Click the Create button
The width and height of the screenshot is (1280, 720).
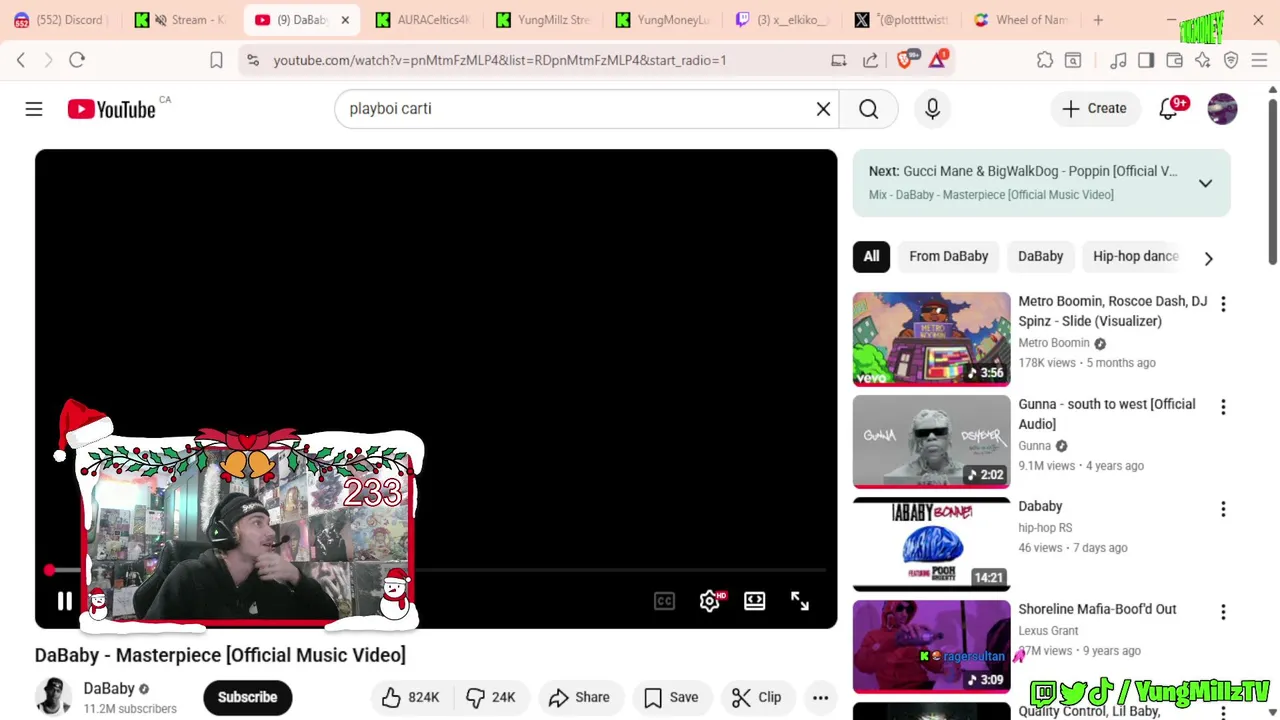tap(1094, 109)
